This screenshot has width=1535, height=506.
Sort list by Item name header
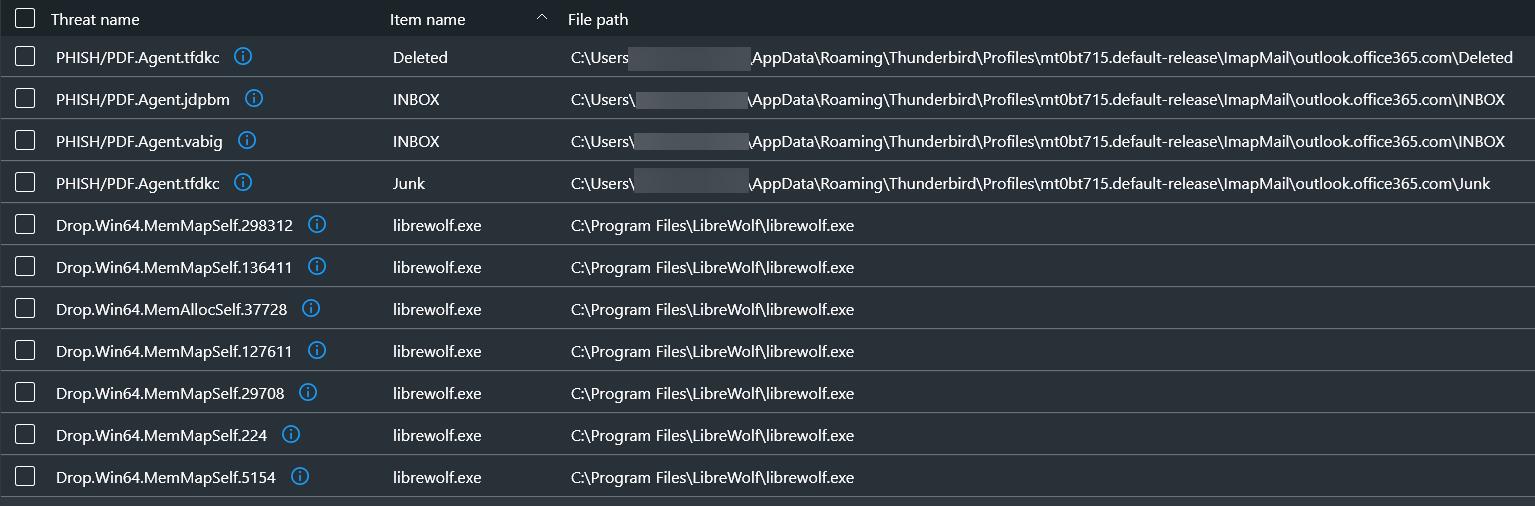click(428, 20)
